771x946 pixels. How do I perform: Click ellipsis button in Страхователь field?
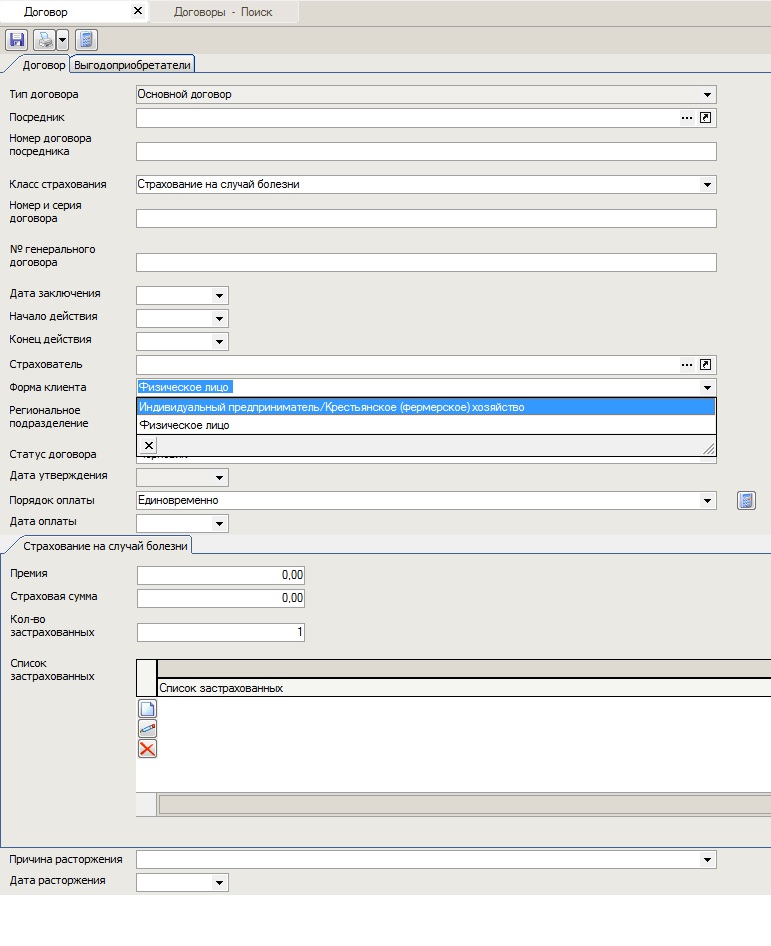pos(686,365)
